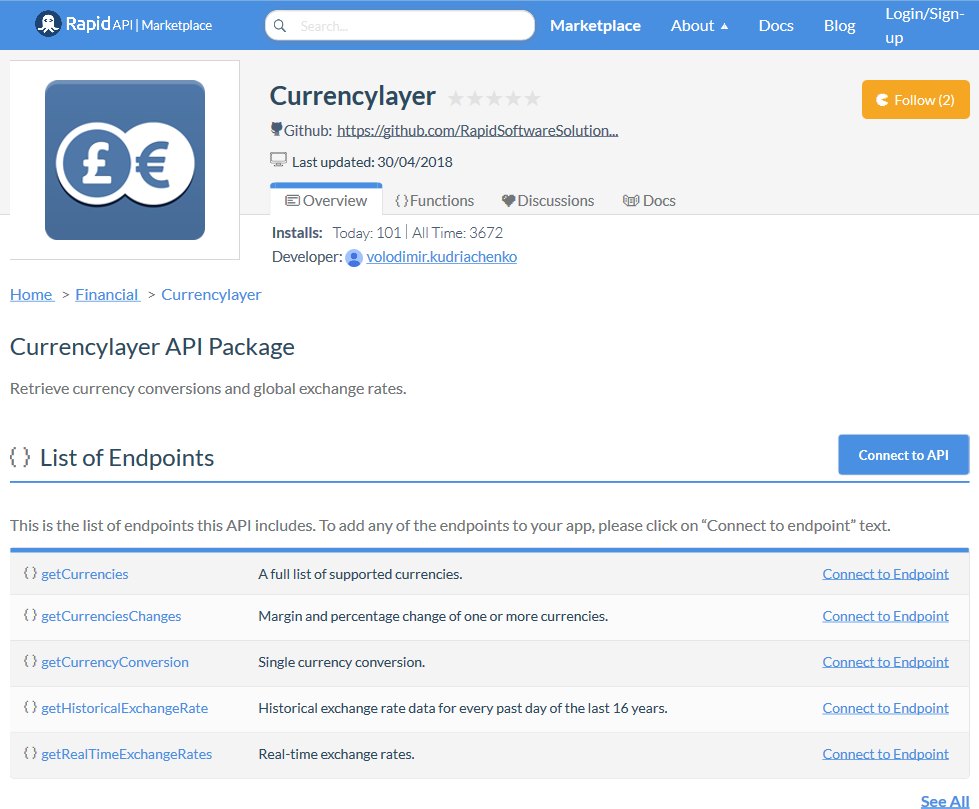Rate Currencylayer with the third star
This screenshot has width=979, height=809.
point(494,98)
